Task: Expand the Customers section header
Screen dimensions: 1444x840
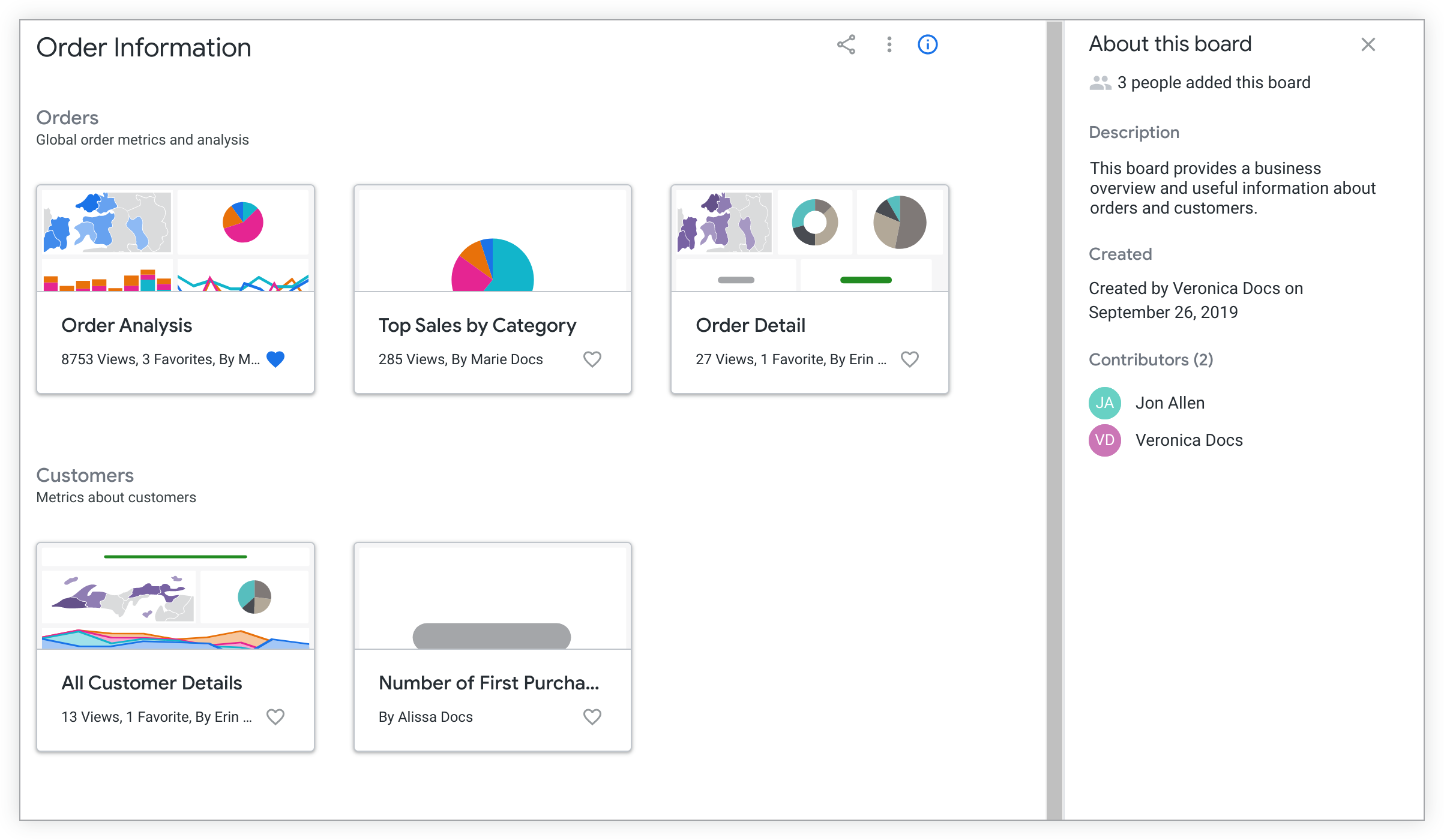Action: pyautogui.click(x=85, y=475)
